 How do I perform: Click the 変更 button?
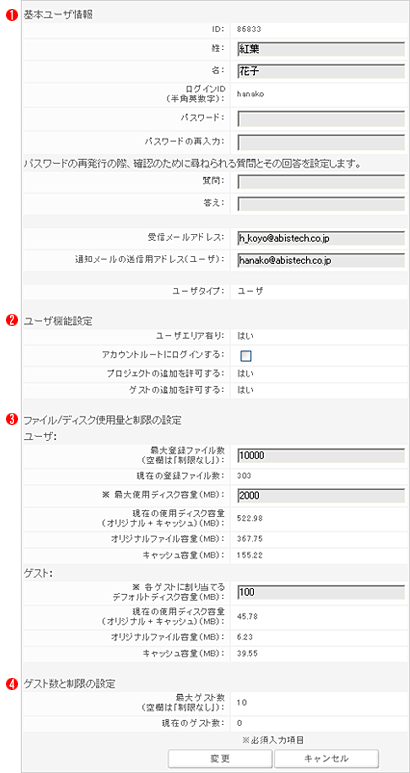point(220,758)
